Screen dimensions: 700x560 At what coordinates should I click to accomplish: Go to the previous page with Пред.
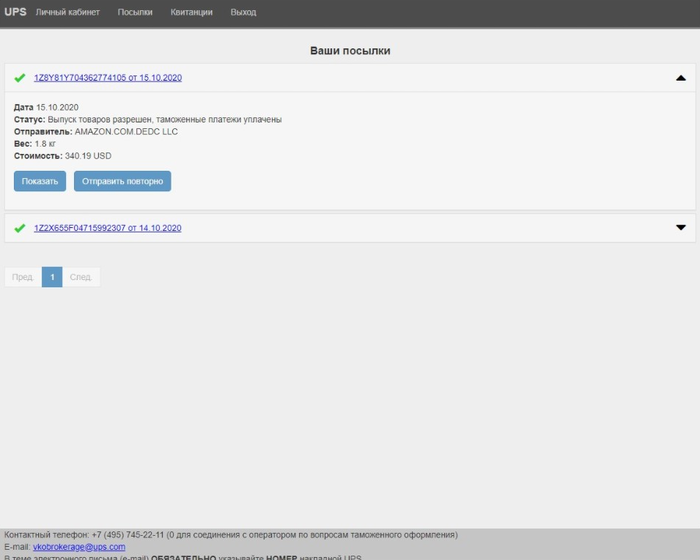[x=24, y=277]
